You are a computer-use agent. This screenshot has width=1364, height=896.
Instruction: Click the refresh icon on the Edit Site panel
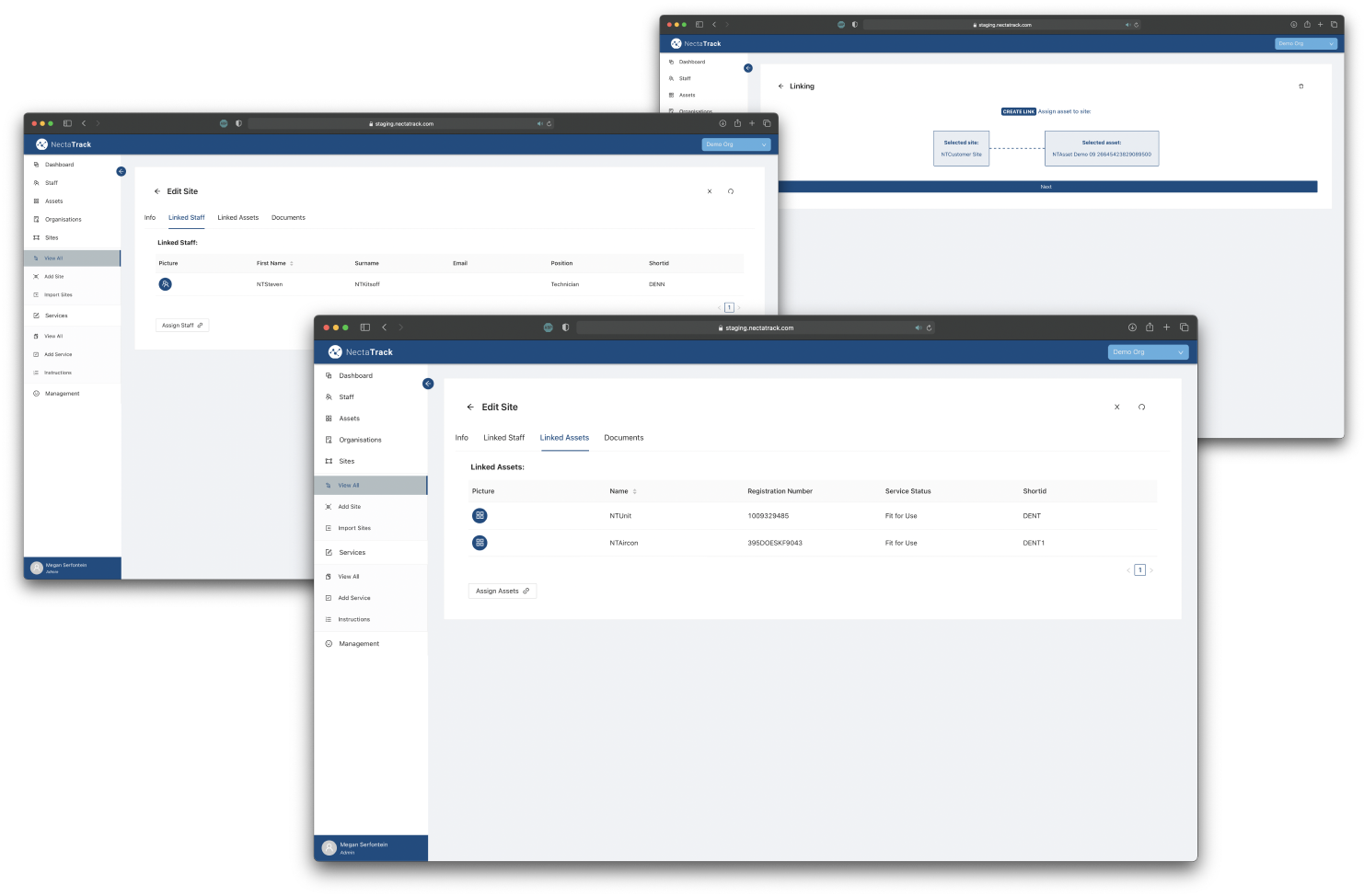(1141, 406)
